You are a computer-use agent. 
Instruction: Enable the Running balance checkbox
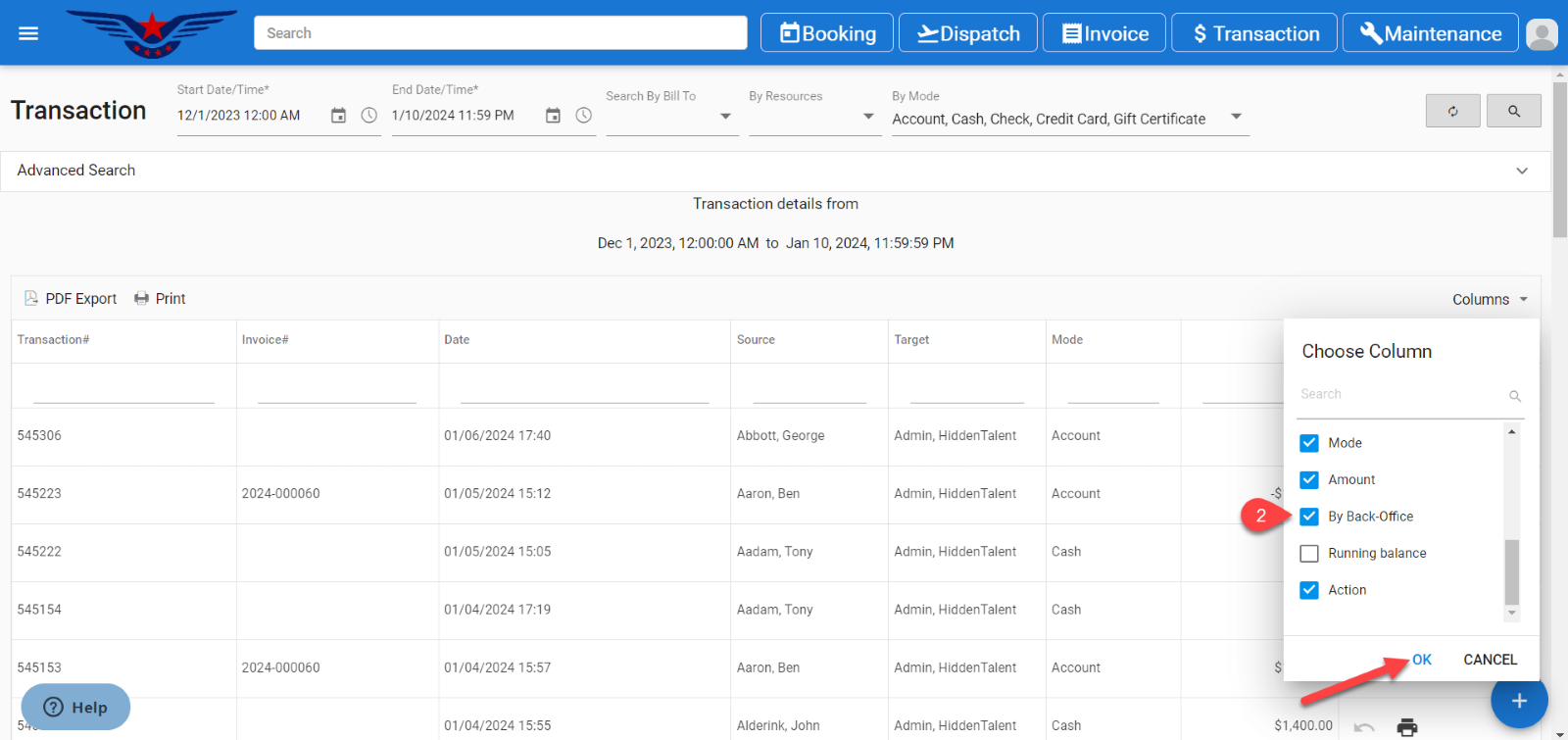click(x=1309, y=554)
